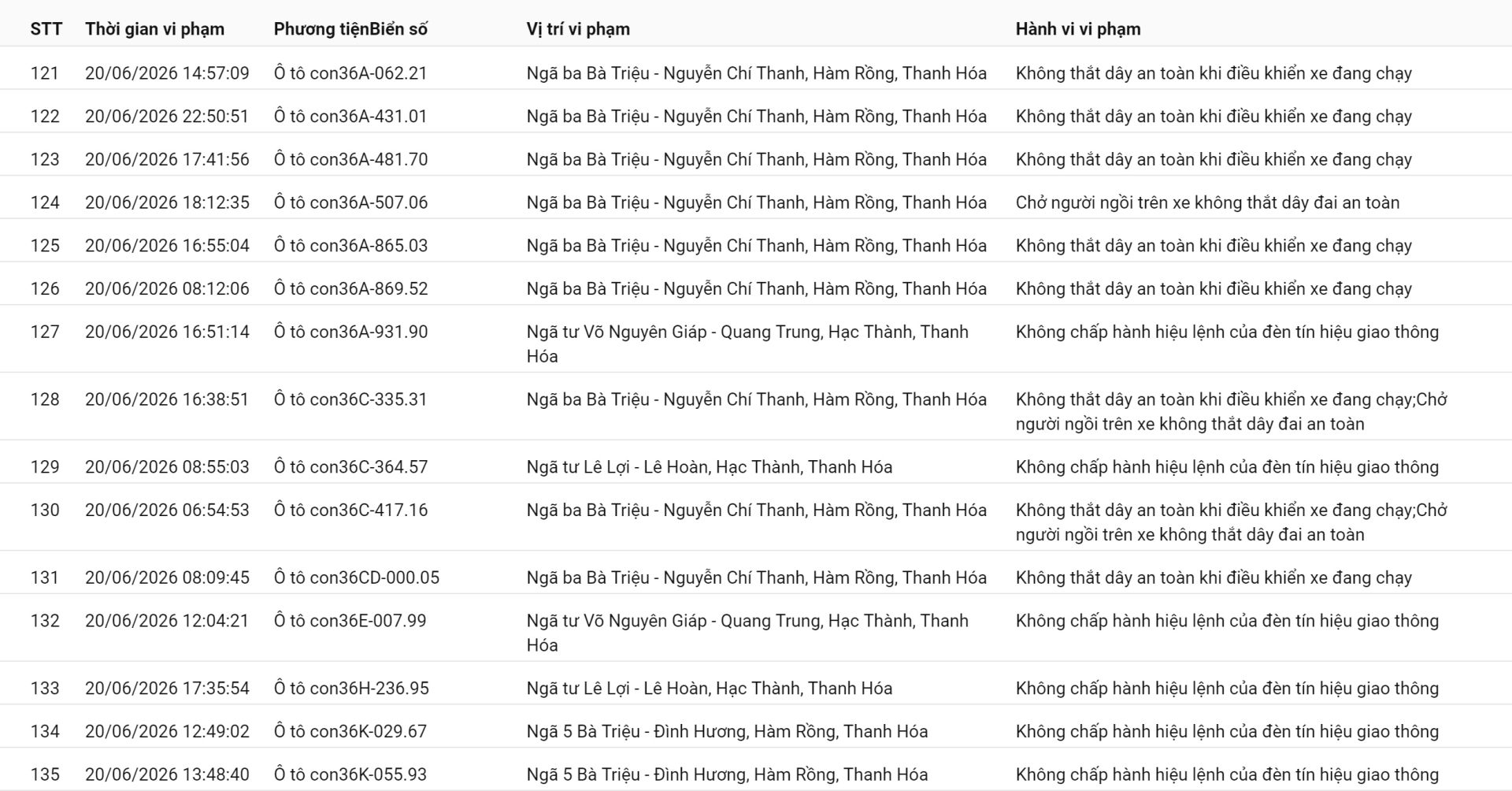Click timestamp 20/06/2026 17:41:56
Image resolution: width=1512 pixels, height=791 pixels.
point(167,160)
